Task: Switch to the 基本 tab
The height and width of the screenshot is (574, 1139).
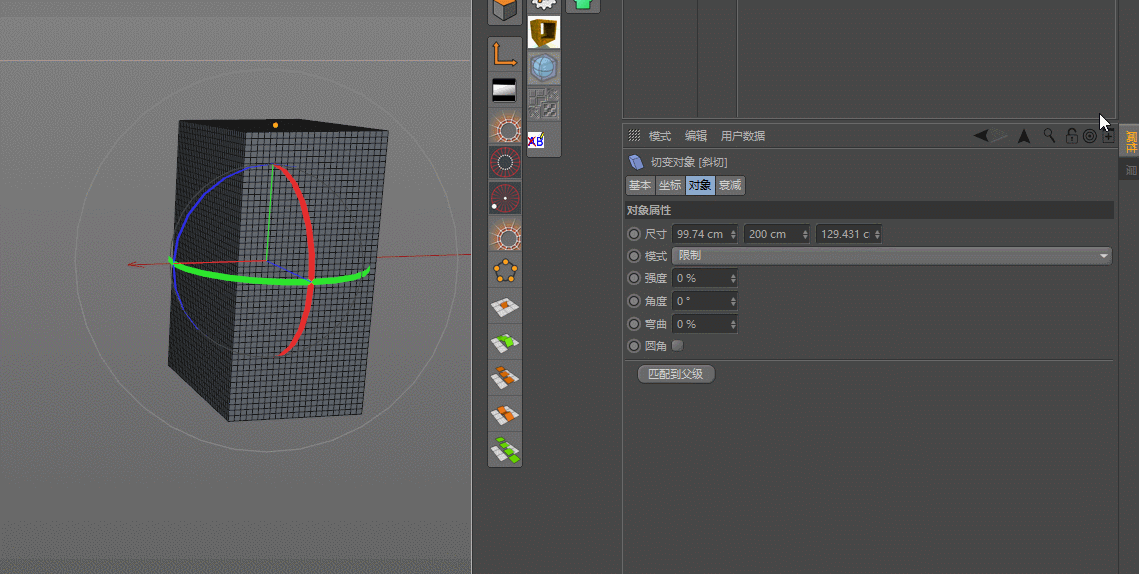Action: click(x=640, y=185)
